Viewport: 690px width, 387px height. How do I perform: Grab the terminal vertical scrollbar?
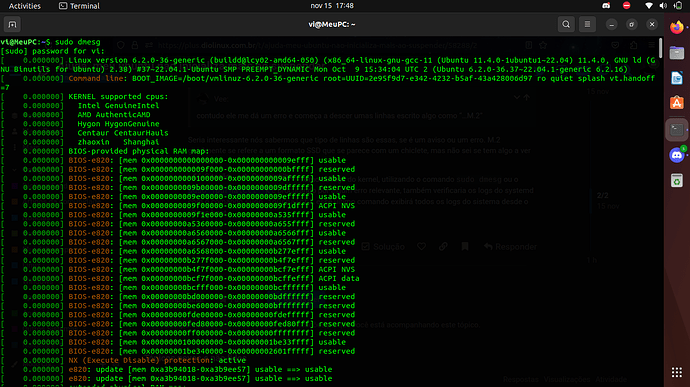[x=661, y=48]
